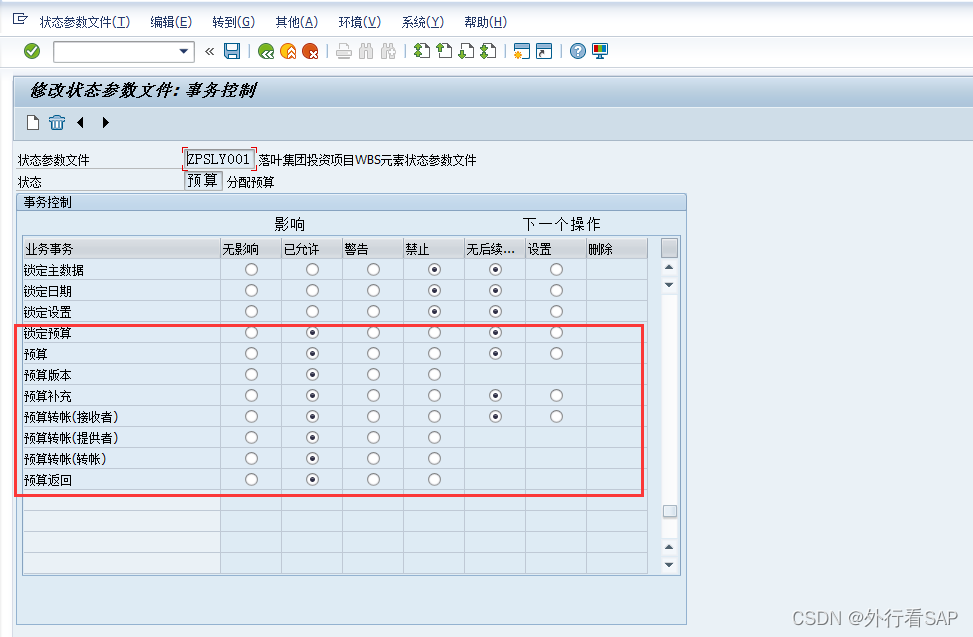Click the Find Next binoculars icon
This screenshot has width=973, height=637.
tap(388, 51)
